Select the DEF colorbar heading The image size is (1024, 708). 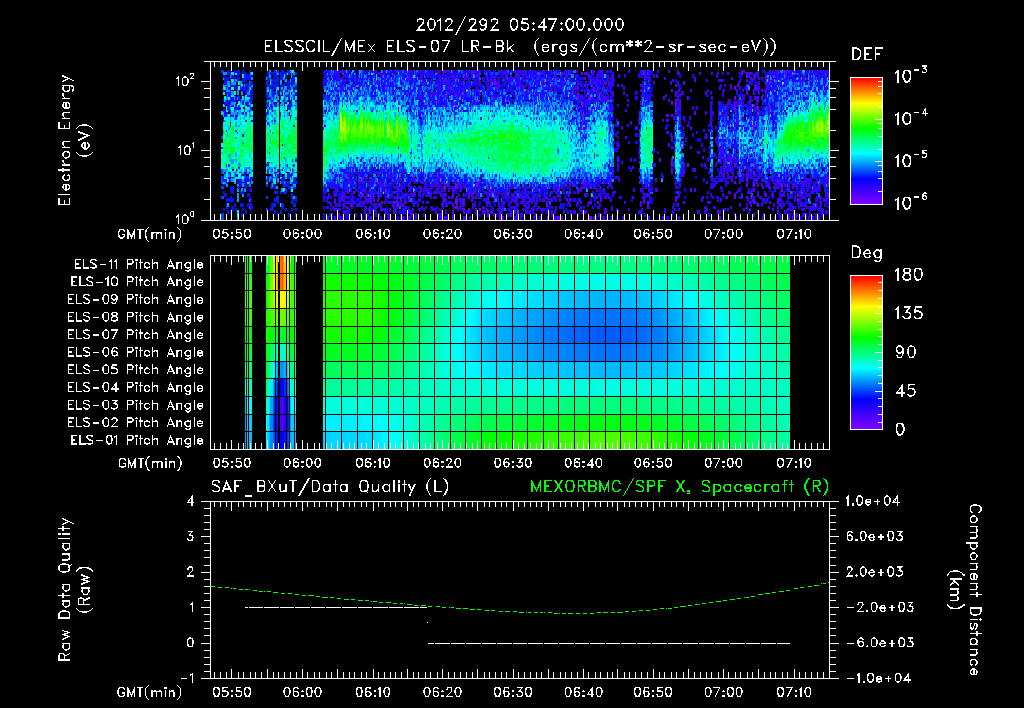[x=867, y=54]
